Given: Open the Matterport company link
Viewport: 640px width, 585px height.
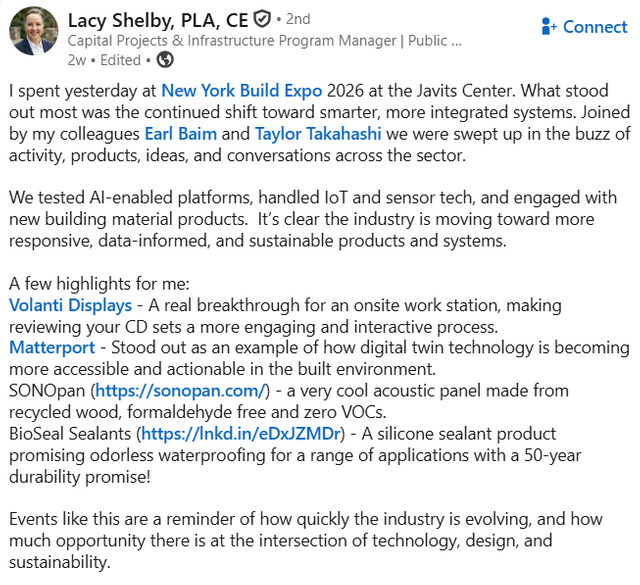Looking at the screenshot, I should (52, 348).
